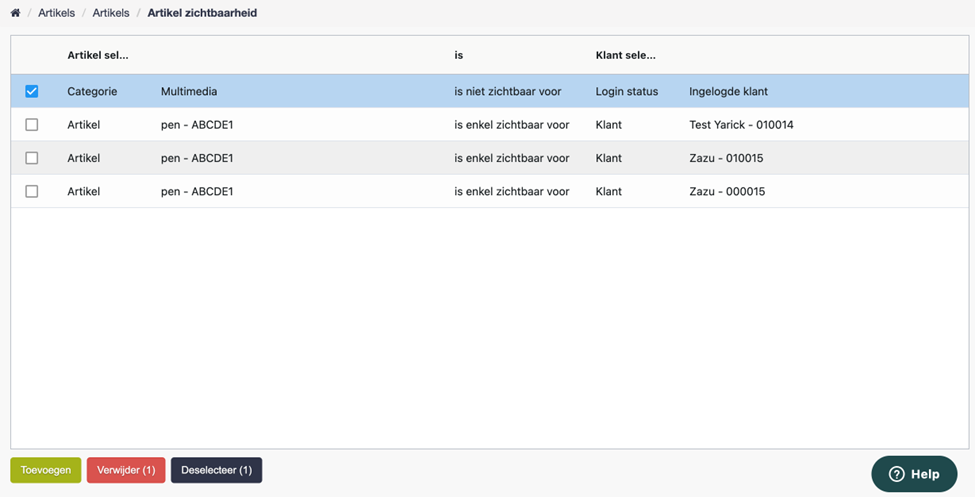The width and height of the screenshot is (975, 497).
Task: Click Artikel cell in Zazu - 010015 row
Action: tap(83, 159)
